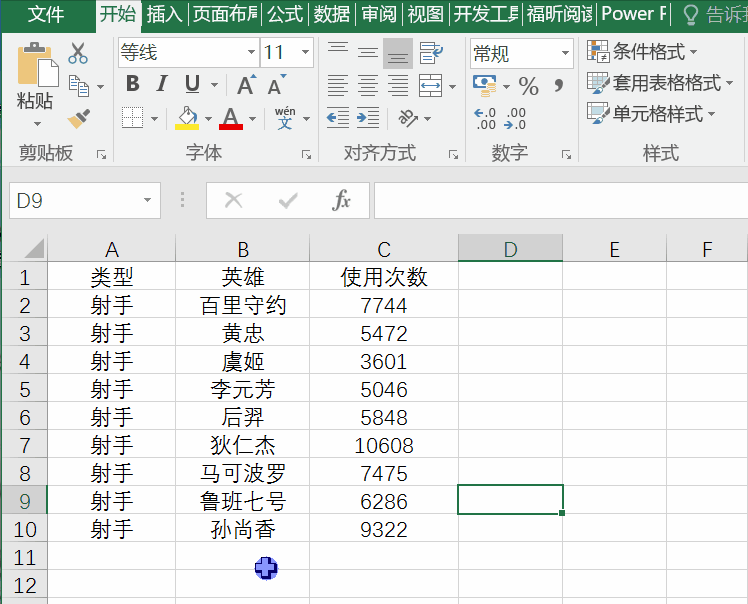748x604 pixels.
Task: Apply the yellow fill color
Action: coord(187,119)
